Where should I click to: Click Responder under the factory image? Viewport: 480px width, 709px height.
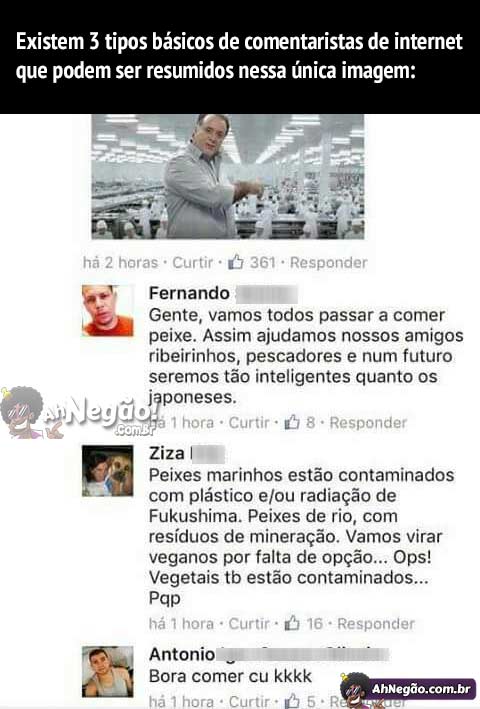[329, 262]
